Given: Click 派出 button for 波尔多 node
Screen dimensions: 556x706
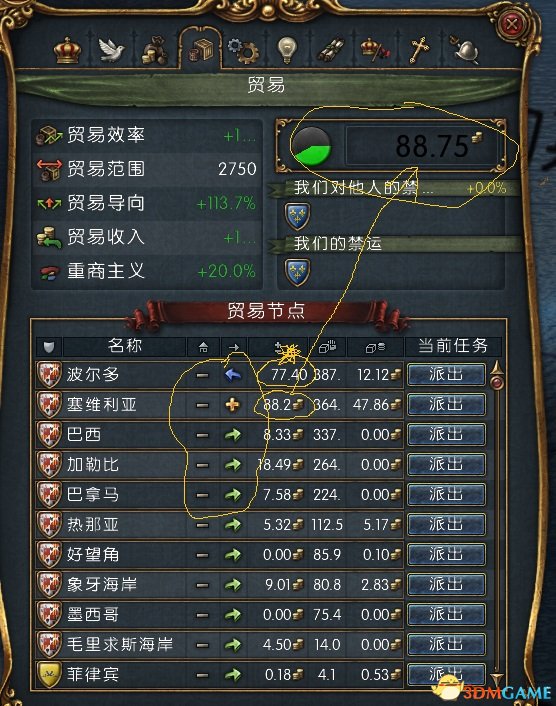Looking at the screenshot, I should pyautogui.click(x=446, y=375).
